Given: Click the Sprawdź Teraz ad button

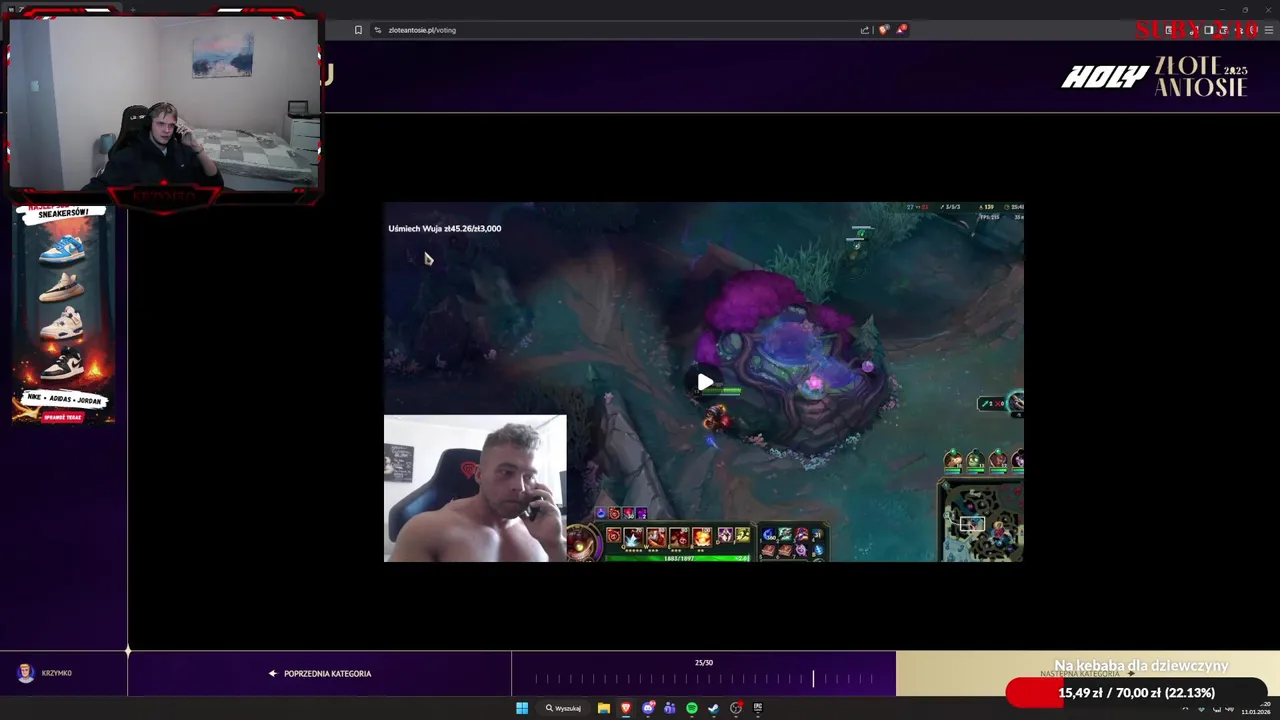Looking at the screenshot, I should coord(62,417).
